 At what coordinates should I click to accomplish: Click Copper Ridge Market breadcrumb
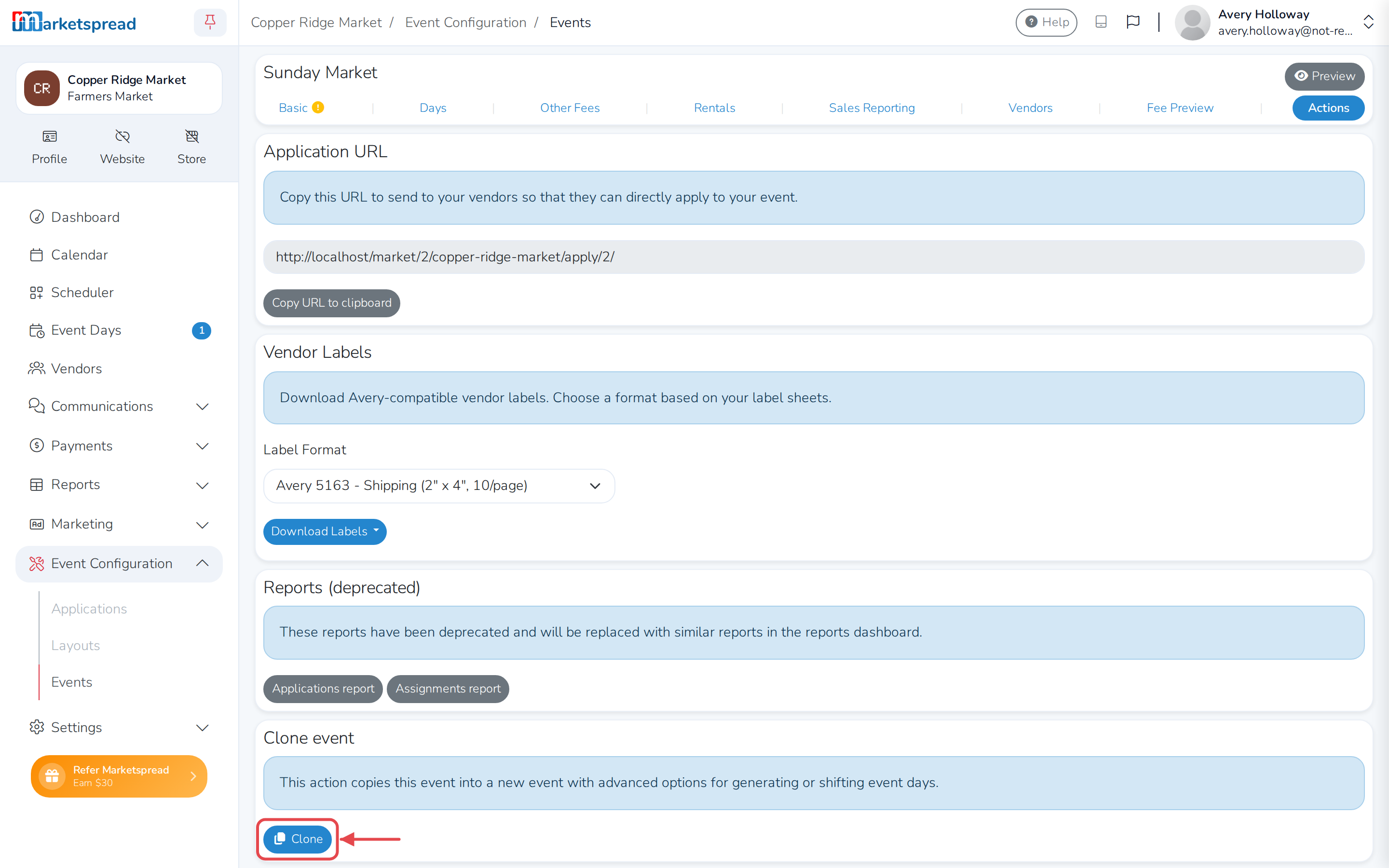(316, 22)
